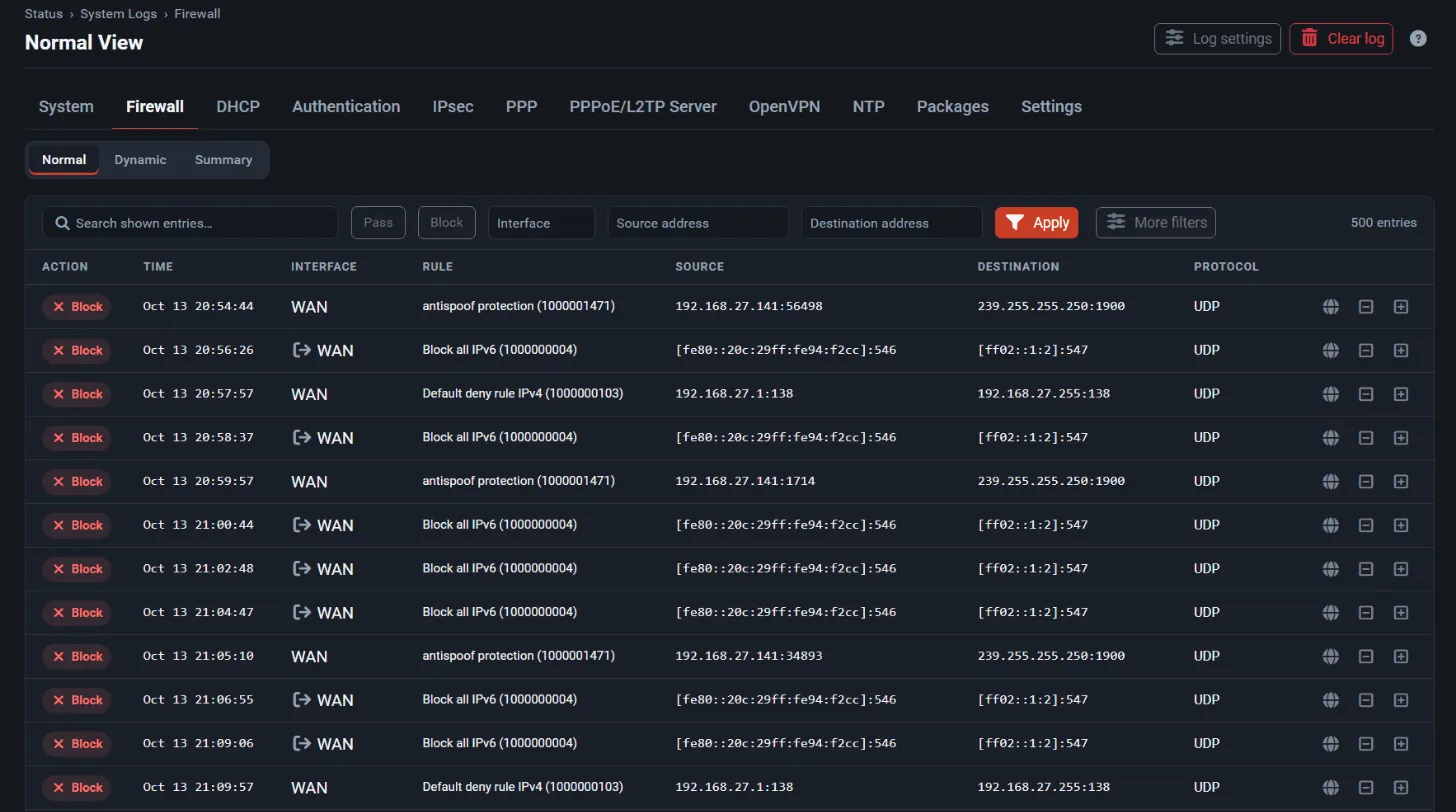Screen dimensions: 1456x812
Task: Click the TIME column header
Action: coord(158,267)
